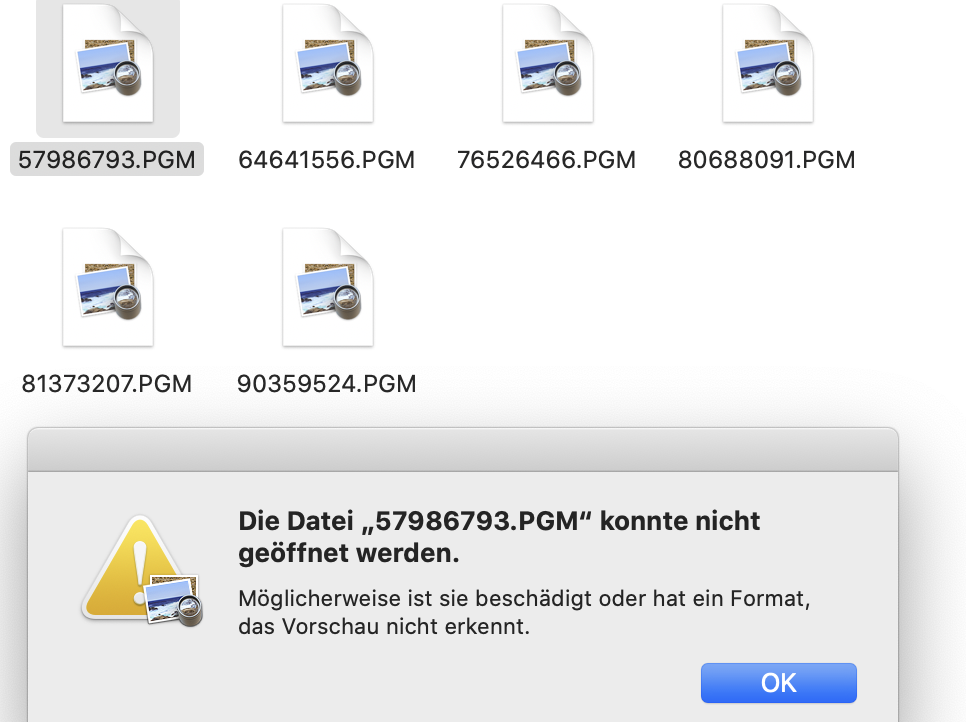Click the bold "konnte nicht geöffnet werden" heading

[498, 537]
